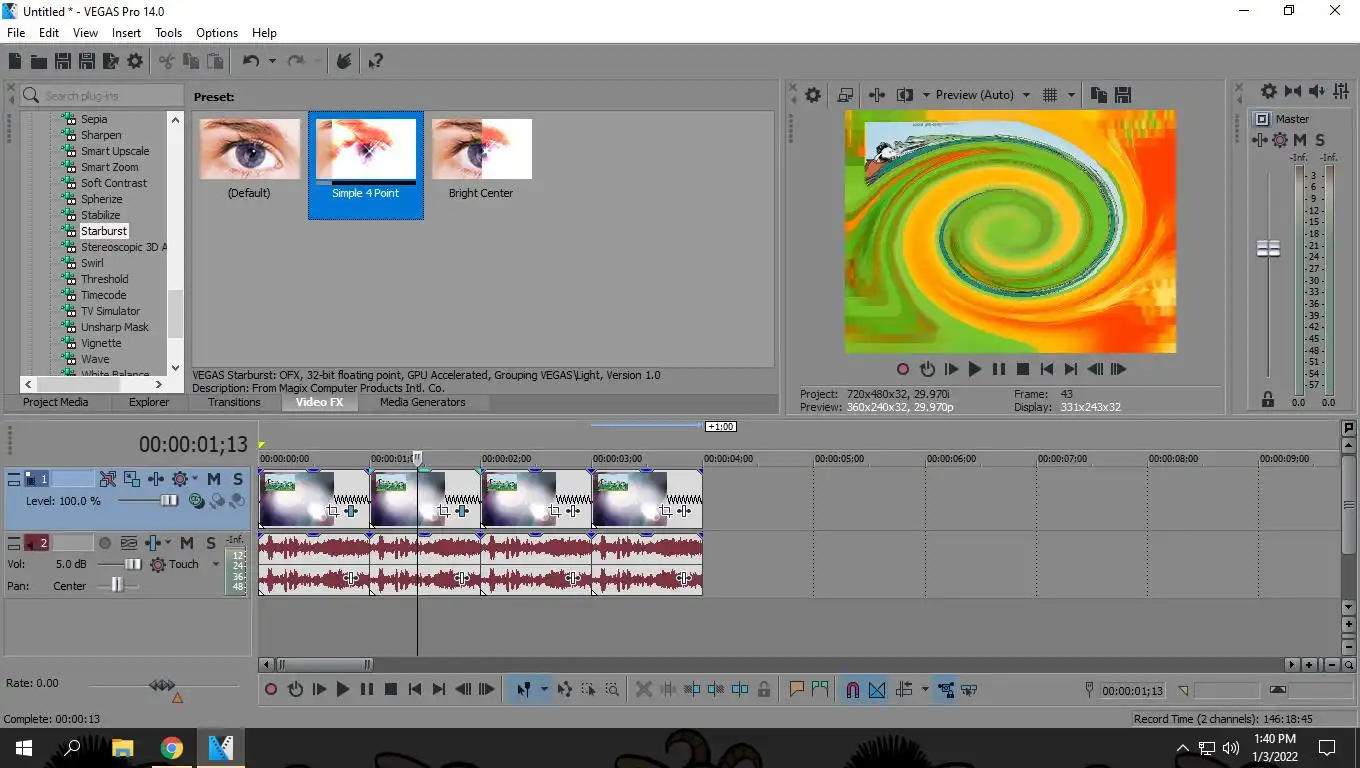
Task: Click the Save As toolbar icon
Action: 87,62
